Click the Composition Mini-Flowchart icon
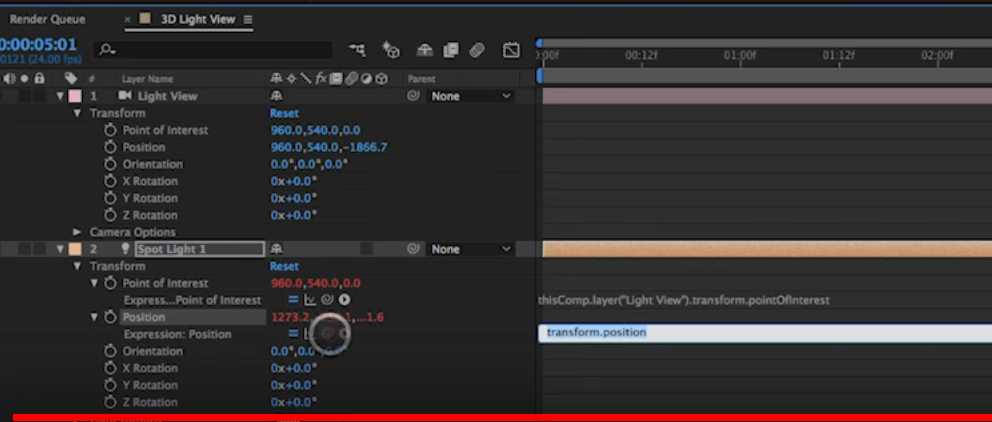Screen dimensions: 992x422 point(357,49)
